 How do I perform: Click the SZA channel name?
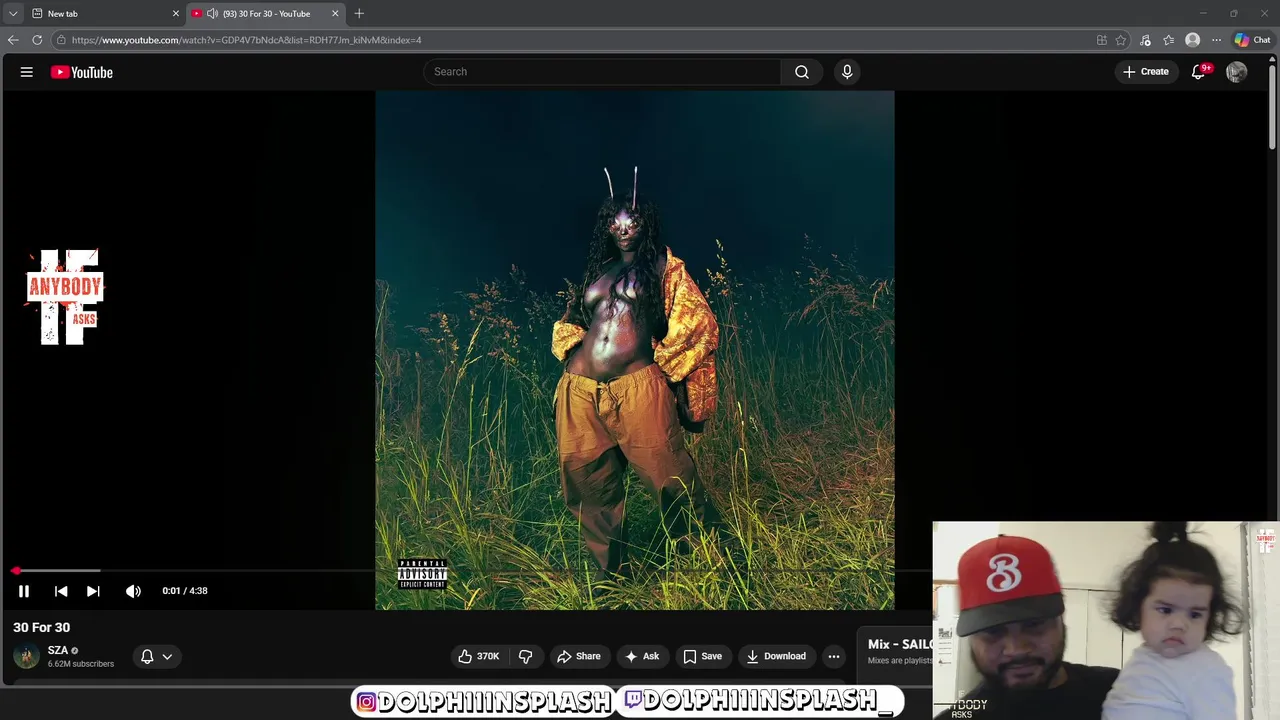[58, 650]
